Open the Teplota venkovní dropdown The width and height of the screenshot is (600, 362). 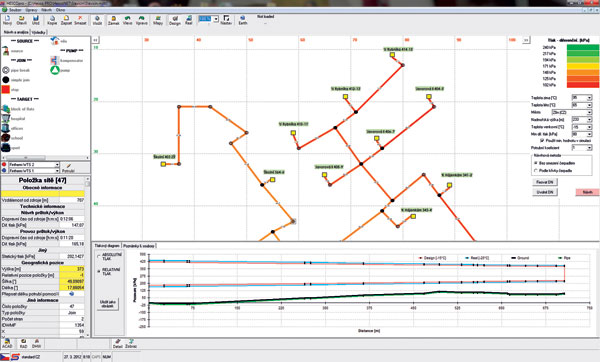pos(589,127)
